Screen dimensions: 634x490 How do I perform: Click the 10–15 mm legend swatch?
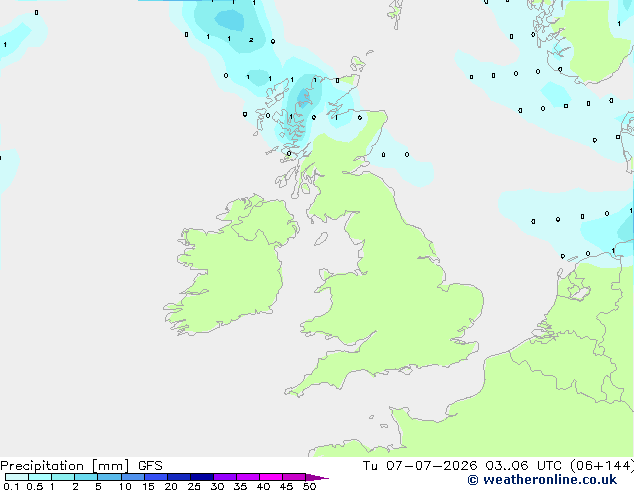[x=132, y=477]
